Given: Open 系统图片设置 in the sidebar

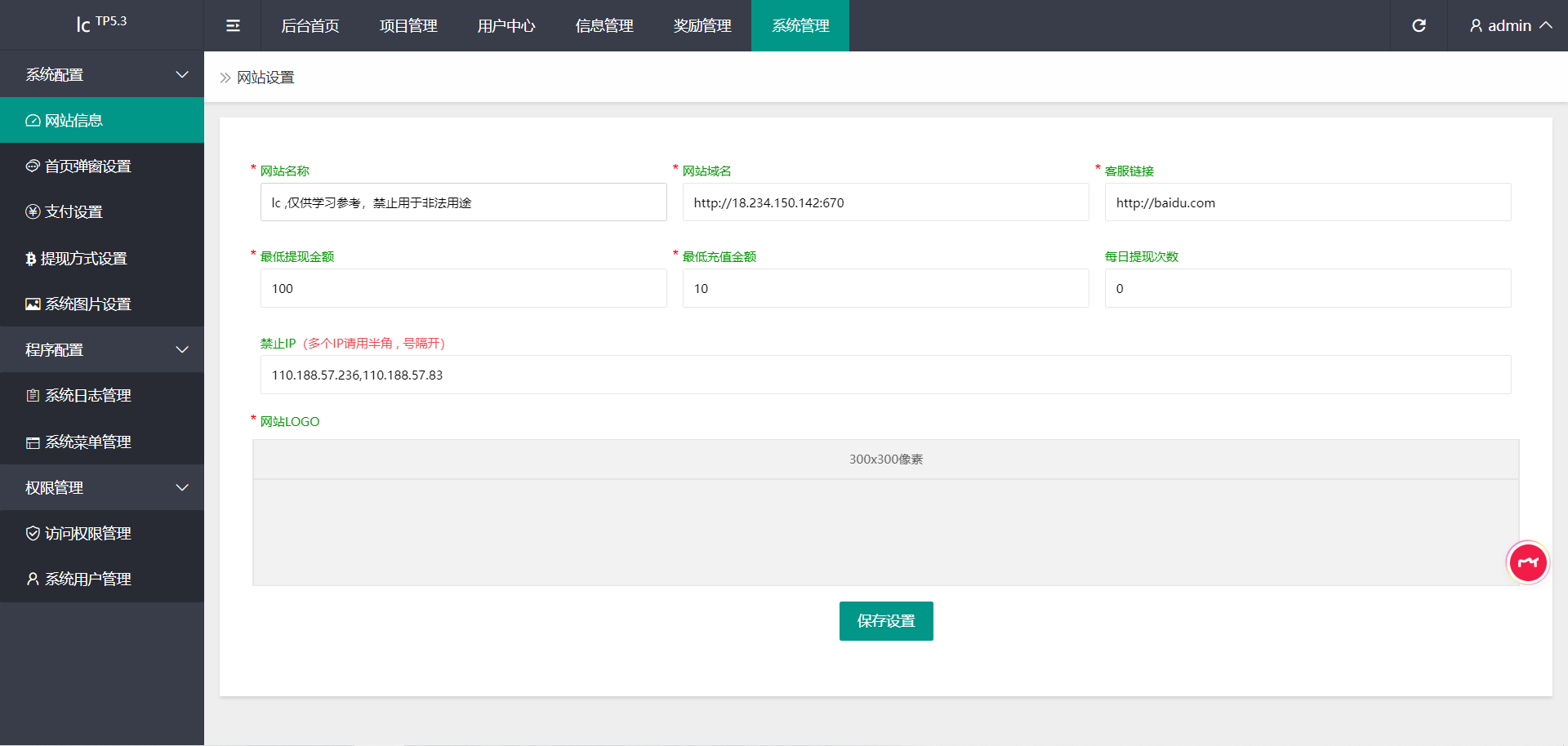Looking at the screenshot, I should tap(87, 304).
